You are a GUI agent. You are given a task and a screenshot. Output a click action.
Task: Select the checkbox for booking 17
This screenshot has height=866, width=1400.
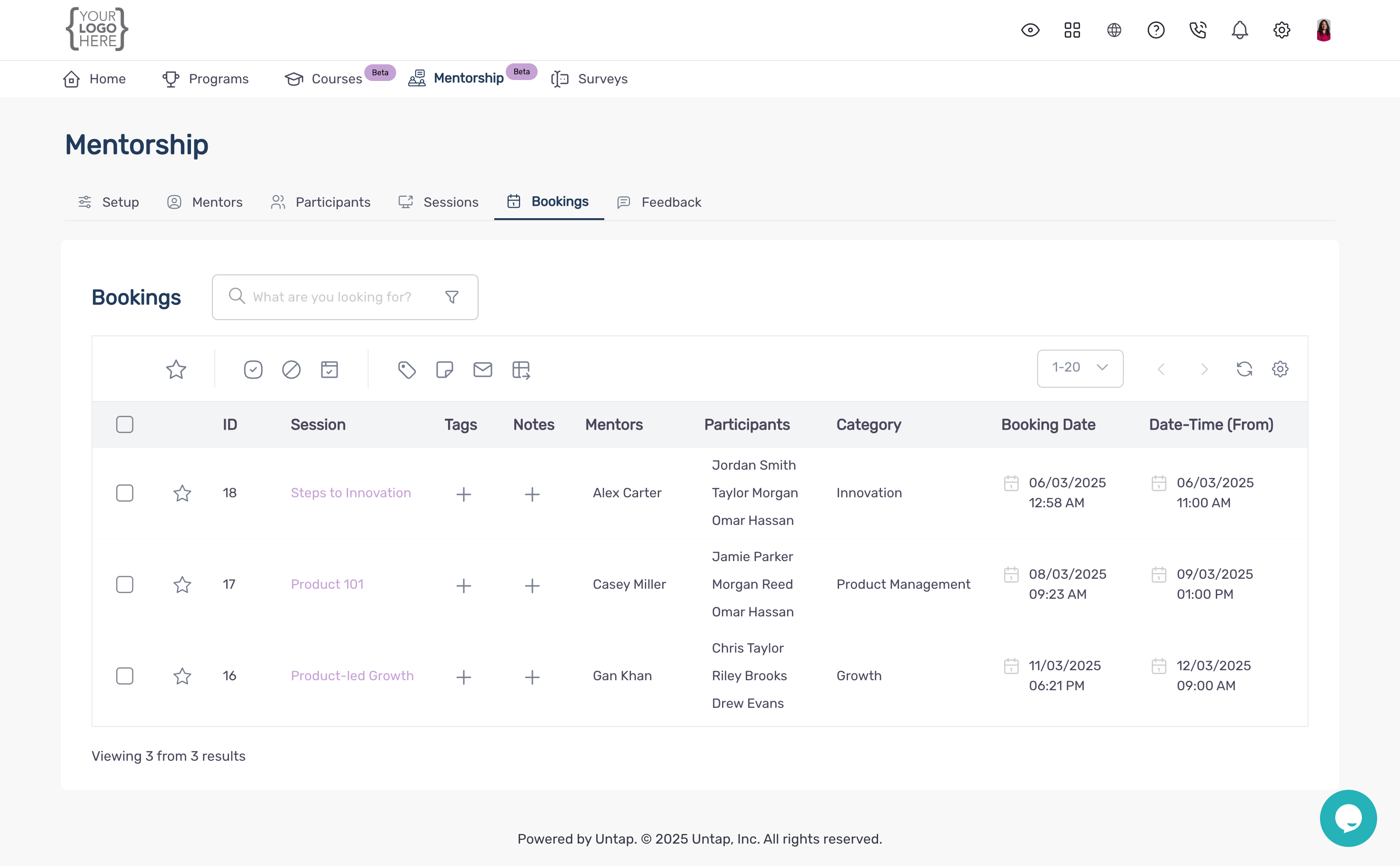tap(124, 584)
